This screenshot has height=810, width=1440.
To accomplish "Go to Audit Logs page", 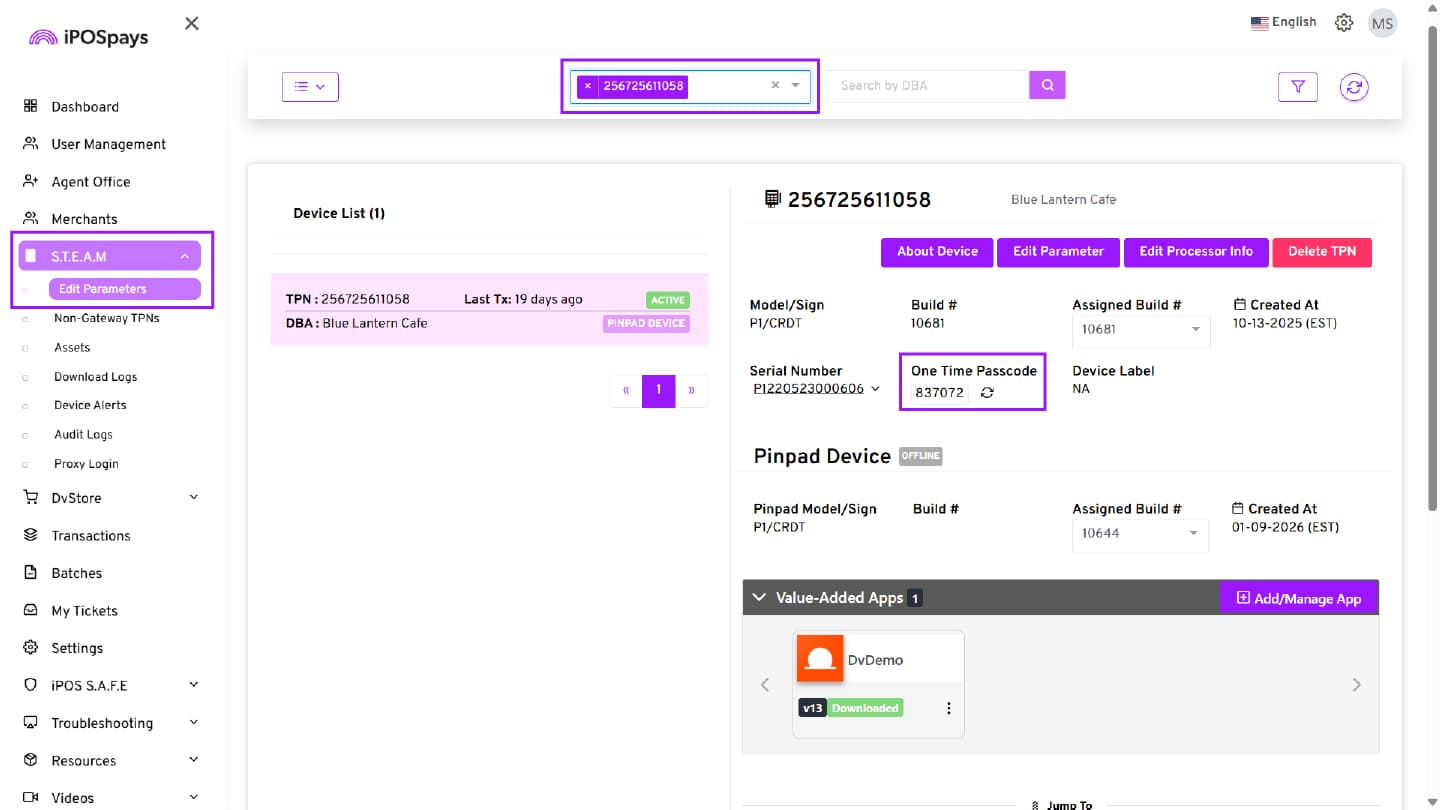I will [83, 435].
